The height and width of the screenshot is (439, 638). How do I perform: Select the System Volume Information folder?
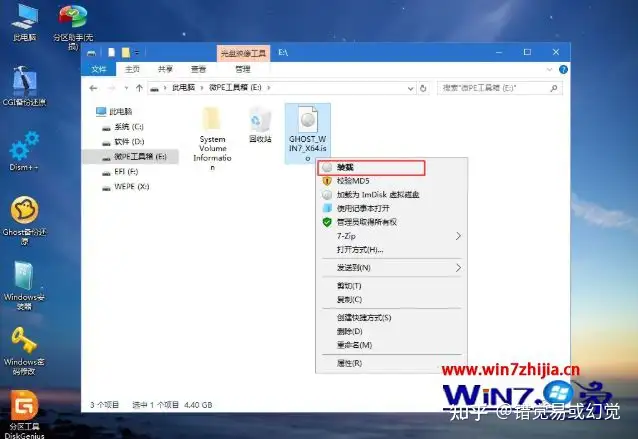tap(212, 138)
